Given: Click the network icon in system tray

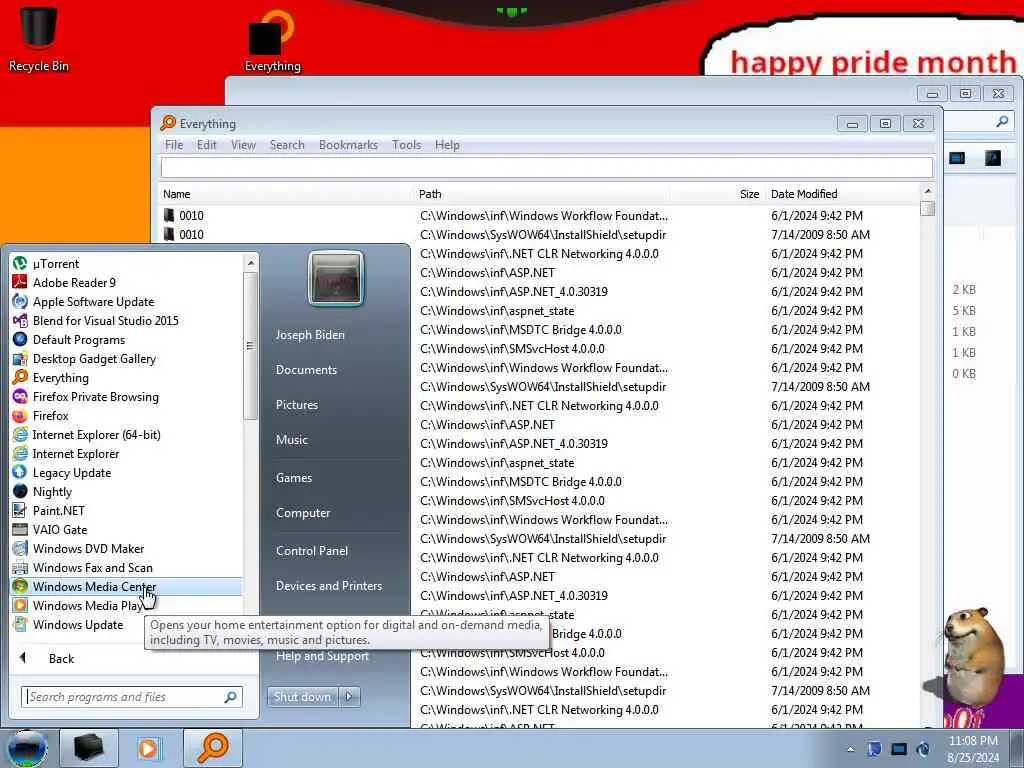Looking at the screenshot, I should [899, 749].
